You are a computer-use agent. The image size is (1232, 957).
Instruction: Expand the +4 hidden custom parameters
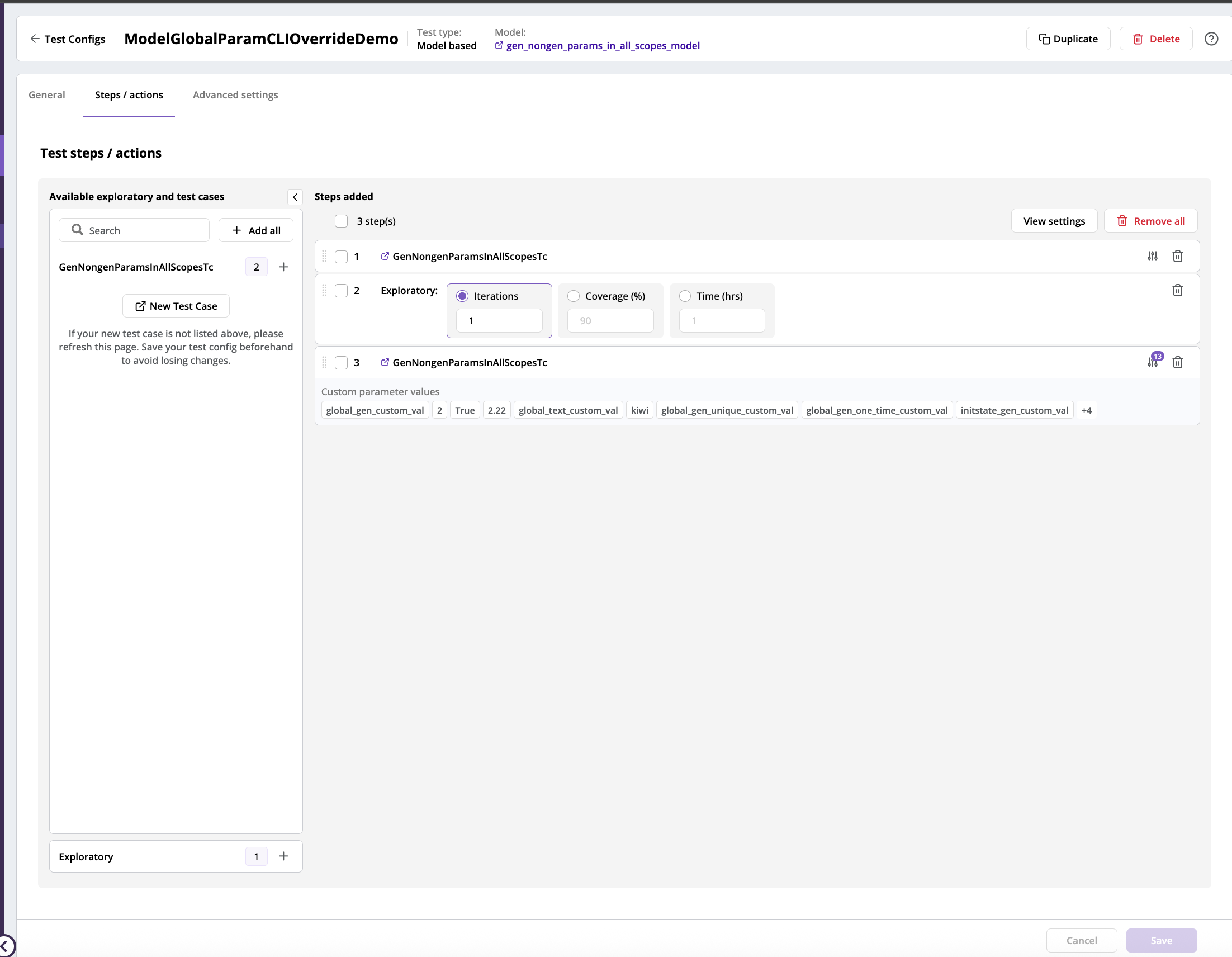pos(1087,410)
